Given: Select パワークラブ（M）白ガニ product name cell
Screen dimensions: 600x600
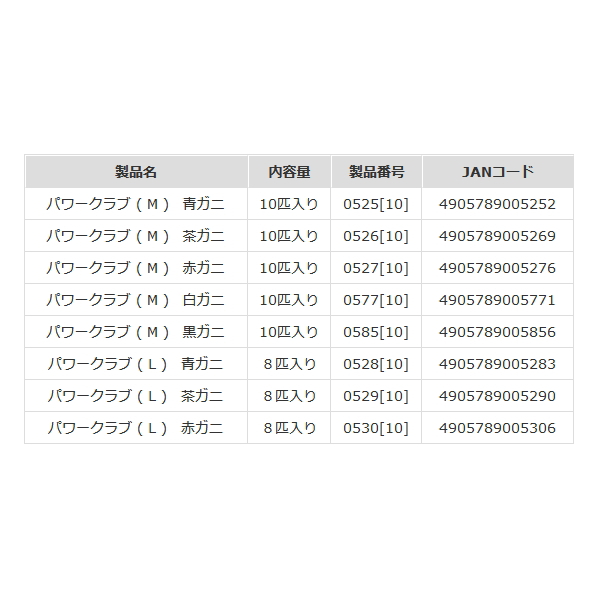Looking at the screenshot, I should pyautogui.click(x=136, y=300).
